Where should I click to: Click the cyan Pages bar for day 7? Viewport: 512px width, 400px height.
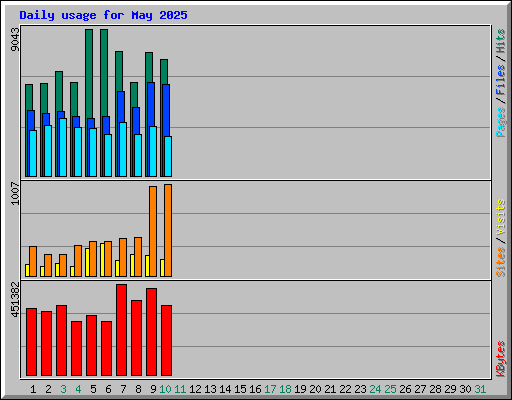123,149
